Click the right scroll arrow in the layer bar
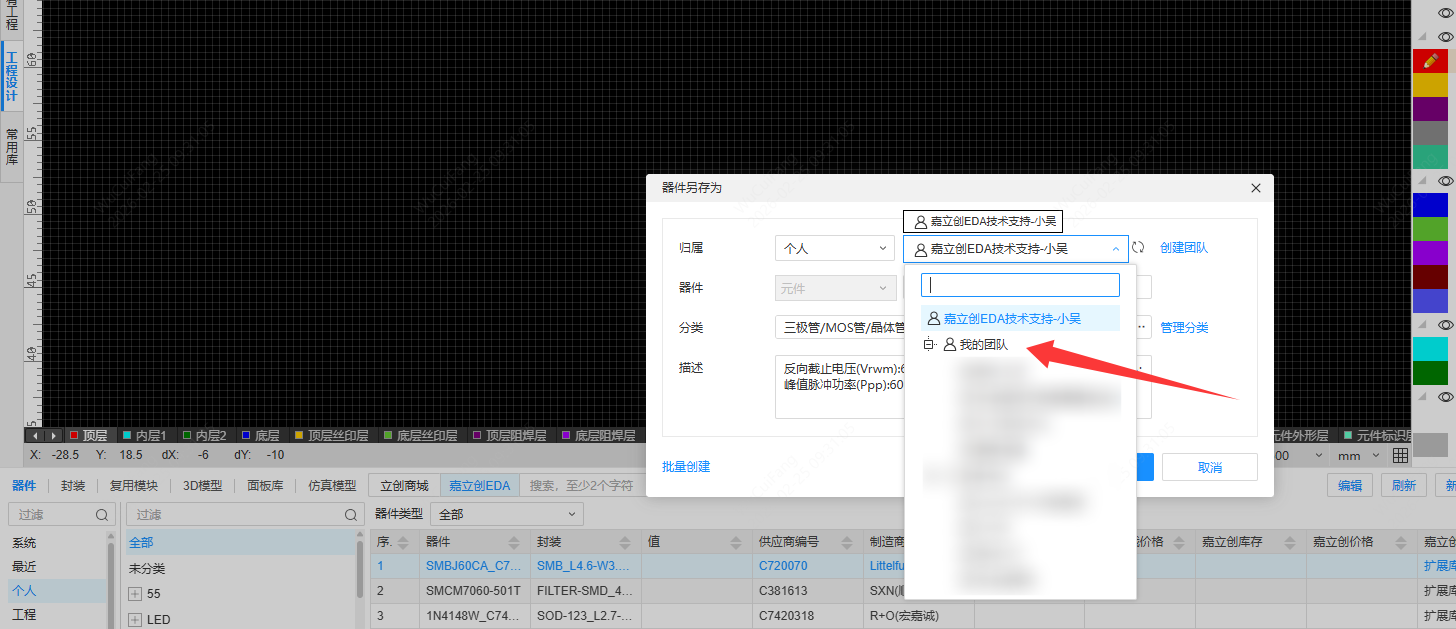The image size is (1456, 629). 53,435
